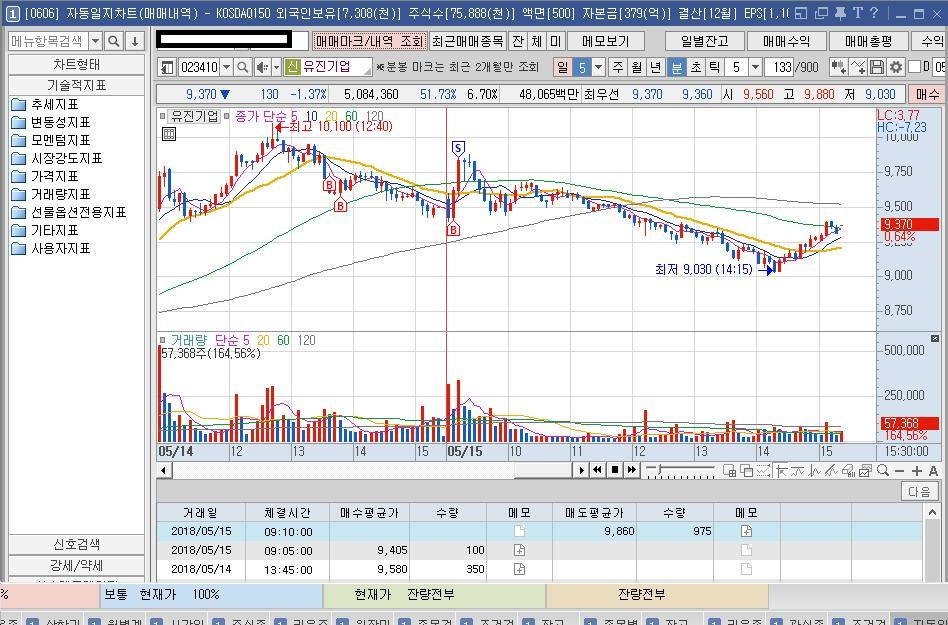This screenshot has width=948, height=625.
Task: Open the speaker options dropdown arrow
Action: pos(276,67)
